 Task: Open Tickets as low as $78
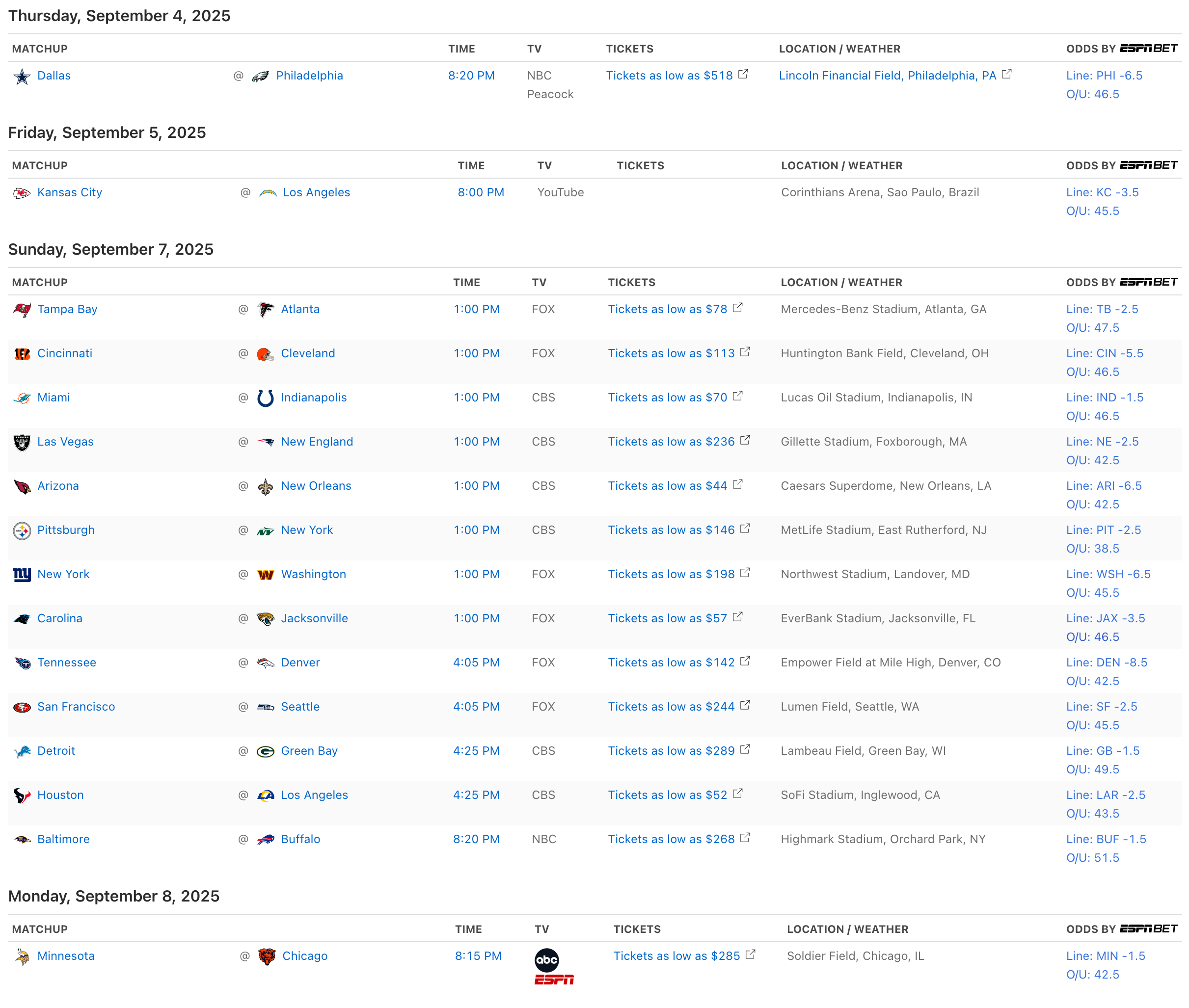(667, 309)
